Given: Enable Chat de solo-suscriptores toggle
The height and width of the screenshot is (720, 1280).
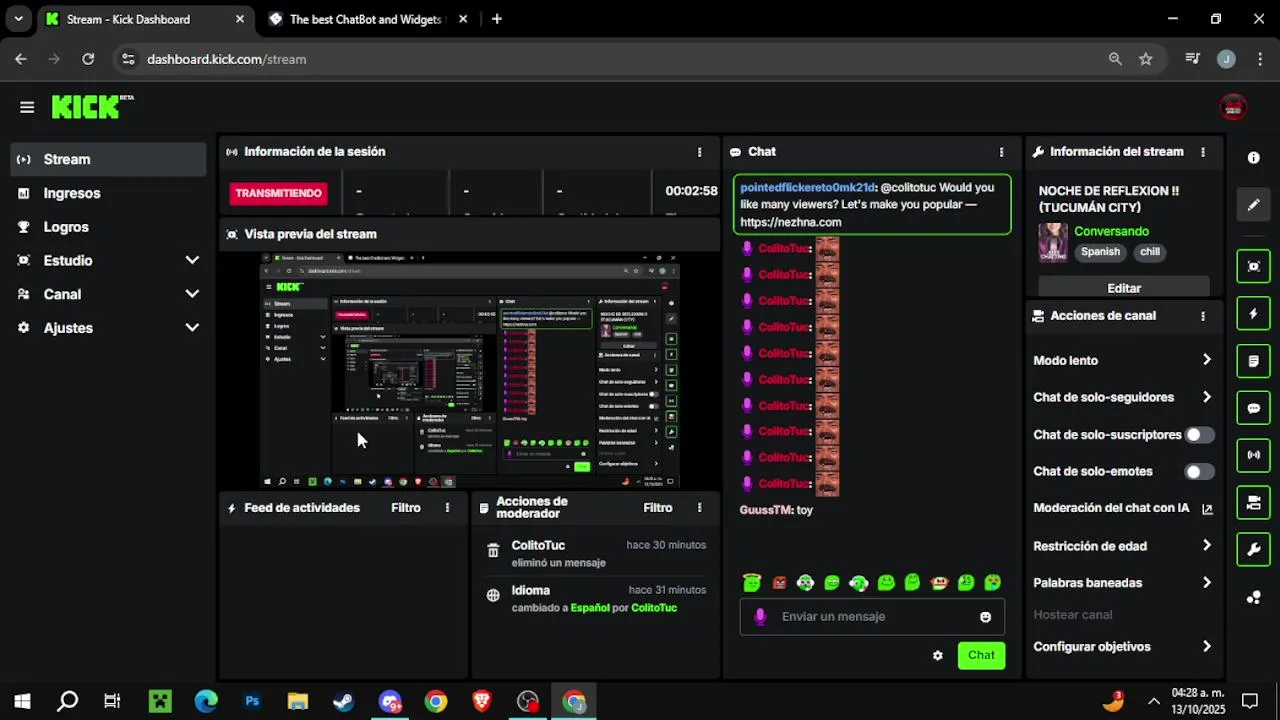Looking at the screenshot, I should click(1199, 435).
